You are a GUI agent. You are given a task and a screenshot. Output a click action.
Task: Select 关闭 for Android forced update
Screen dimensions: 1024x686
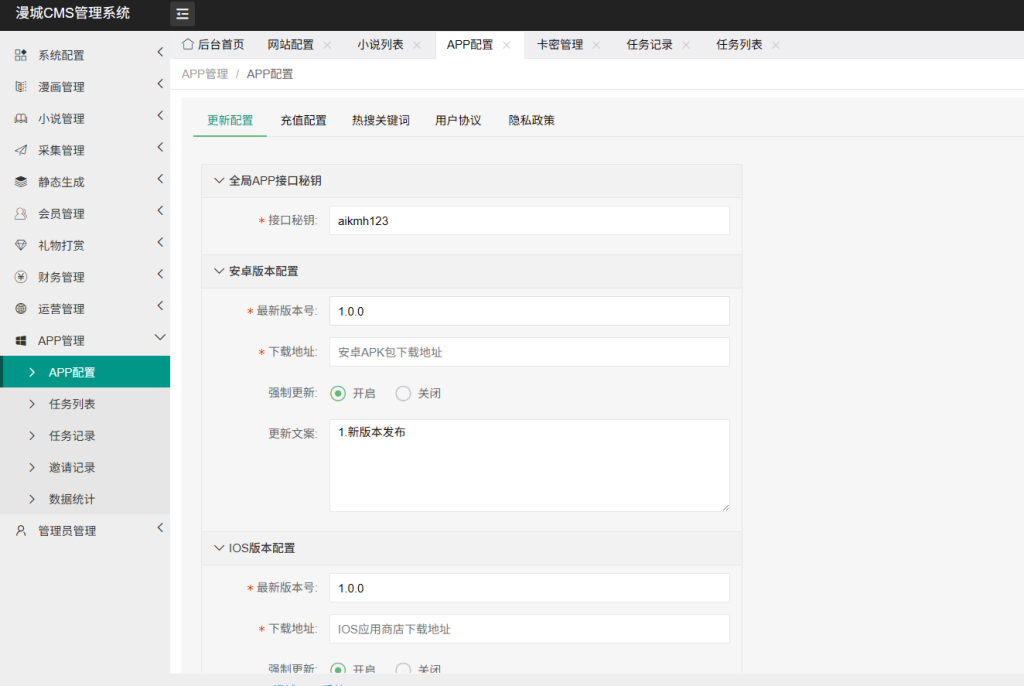point(403,393)
